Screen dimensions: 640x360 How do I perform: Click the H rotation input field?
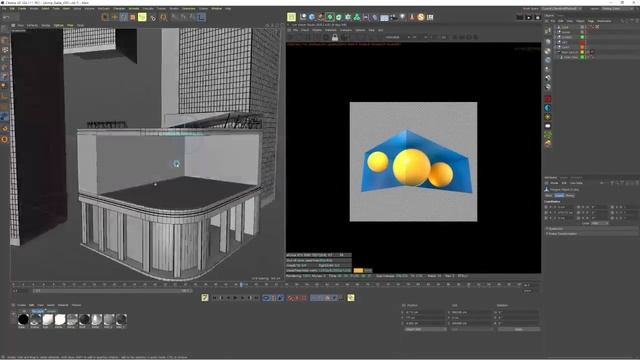518,313
